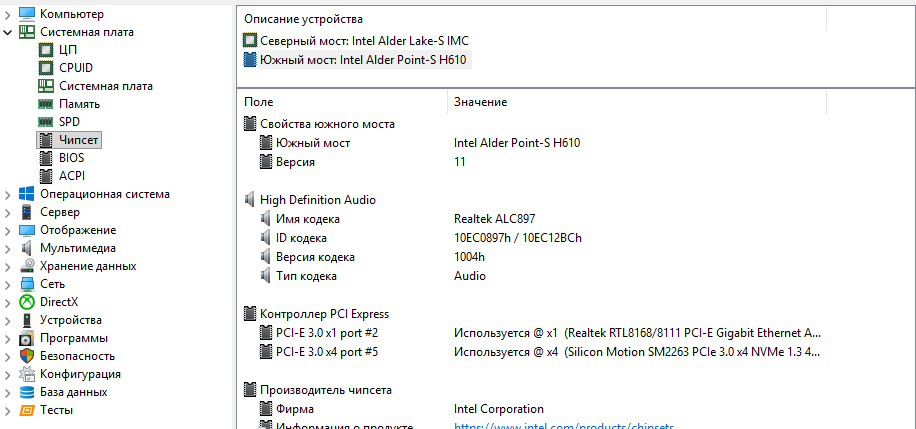Image resolution: width=916 pixels, height=429 pixels.
Task: Click the Значение column header
Action: [480, 102]
